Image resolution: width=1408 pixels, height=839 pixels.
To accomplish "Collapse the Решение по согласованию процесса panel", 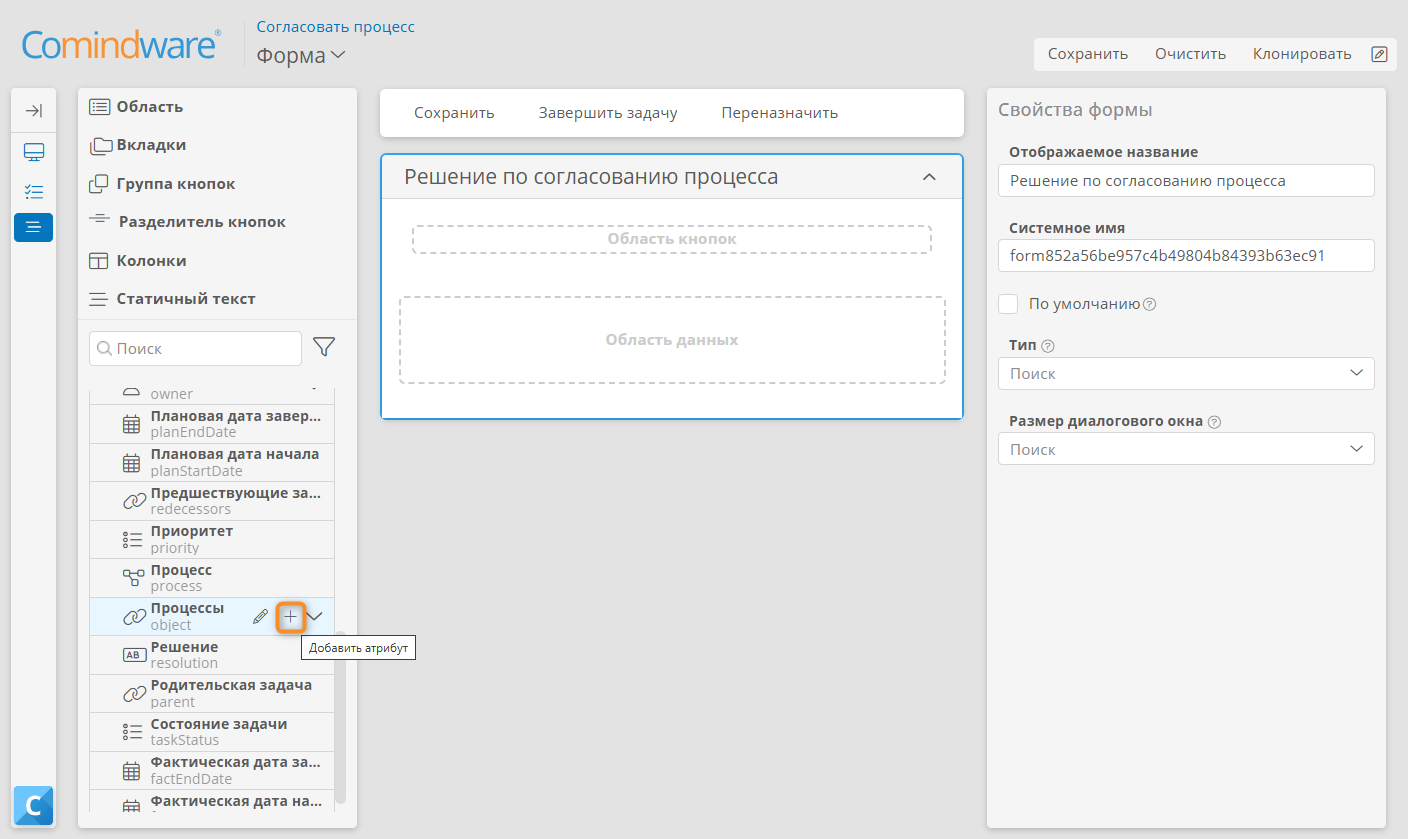I will (x=929, y=177).
